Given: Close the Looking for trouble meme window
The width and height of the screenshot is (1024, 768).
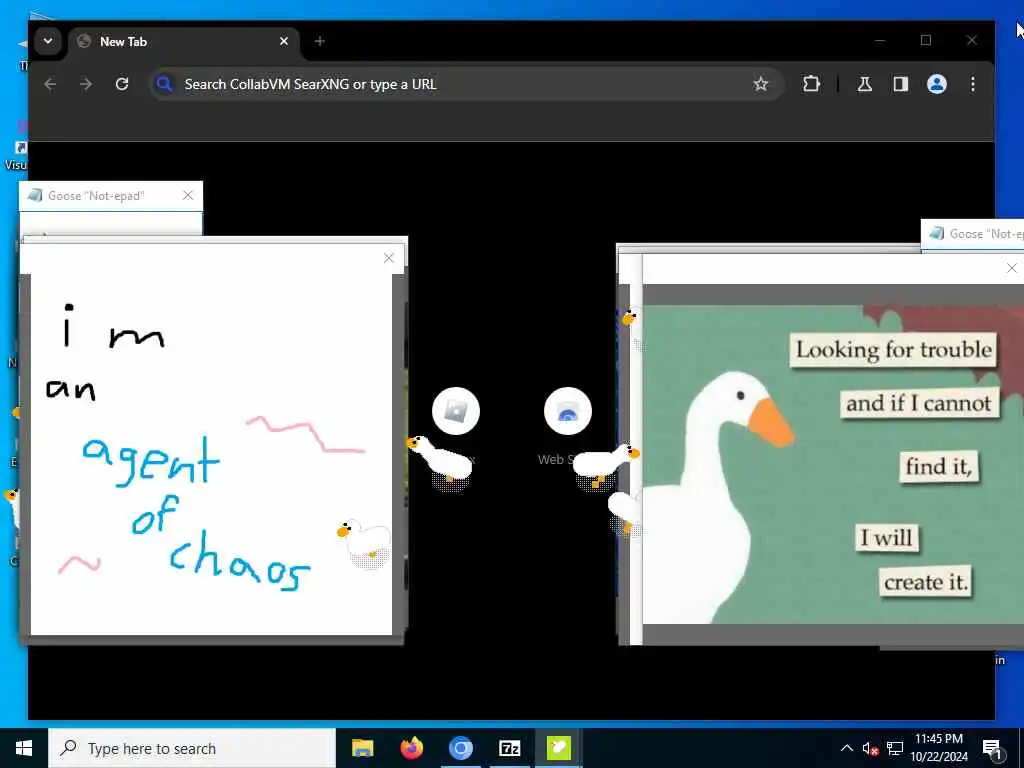Looking at the screenshot, I should tap(1012, 268).
